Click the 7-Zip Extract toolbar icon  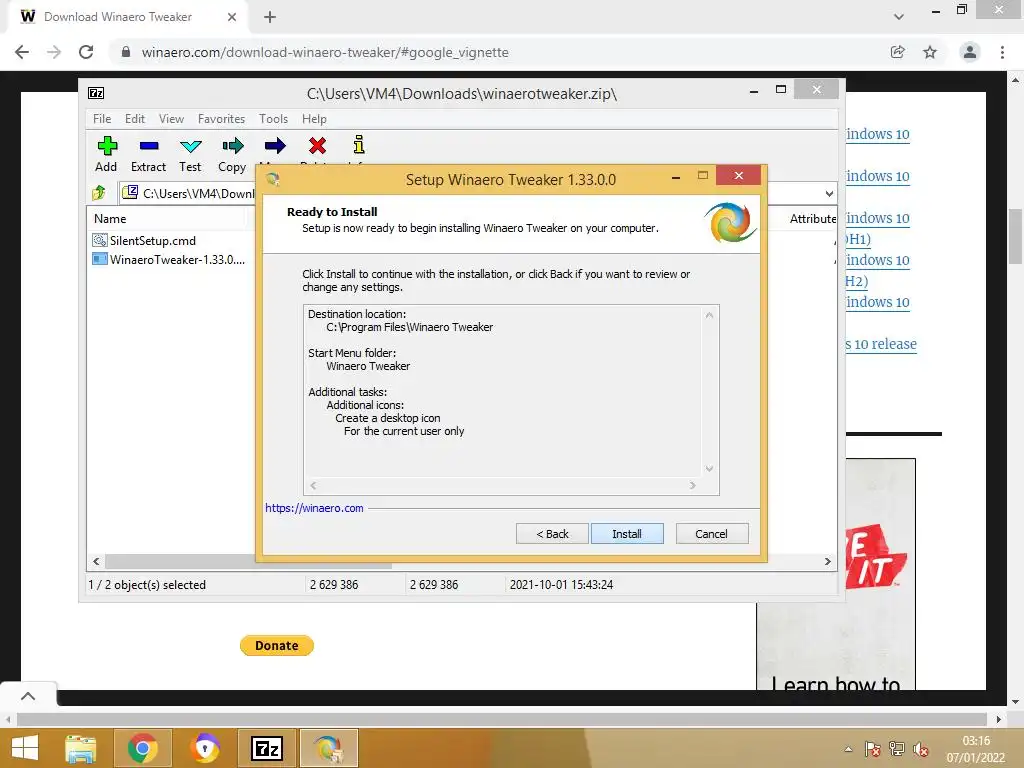click(x=149, y=146)
